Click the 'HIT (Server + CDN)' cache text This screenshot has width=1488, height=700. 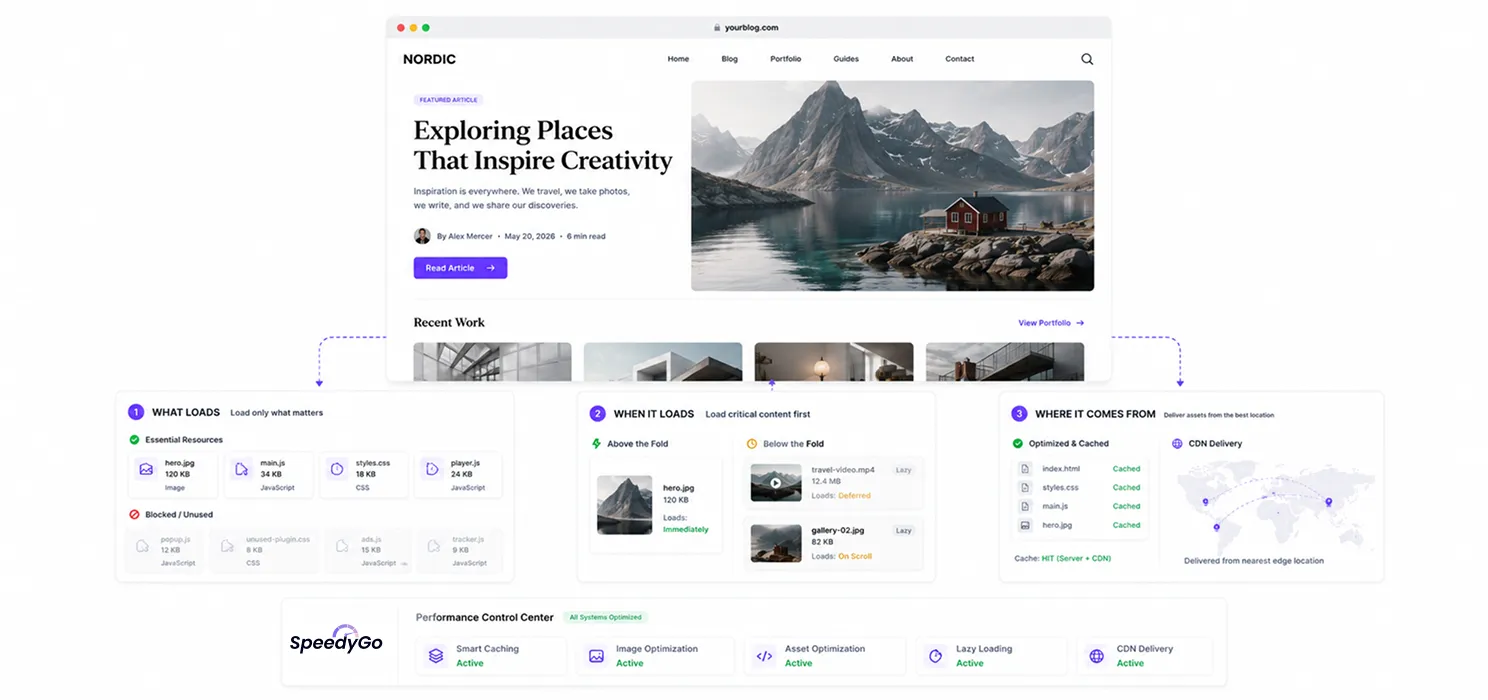(1076, 558)
